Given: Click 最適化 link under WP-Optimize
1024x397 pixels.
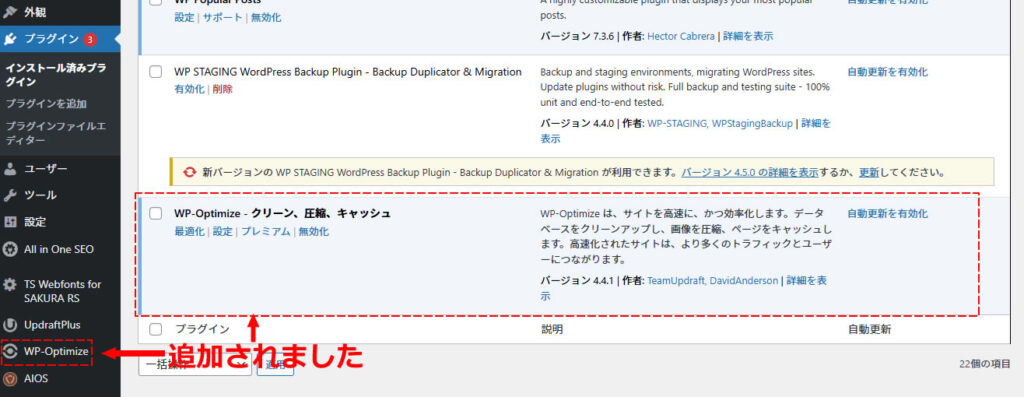Looking at the screenshot, I should 189,231.
